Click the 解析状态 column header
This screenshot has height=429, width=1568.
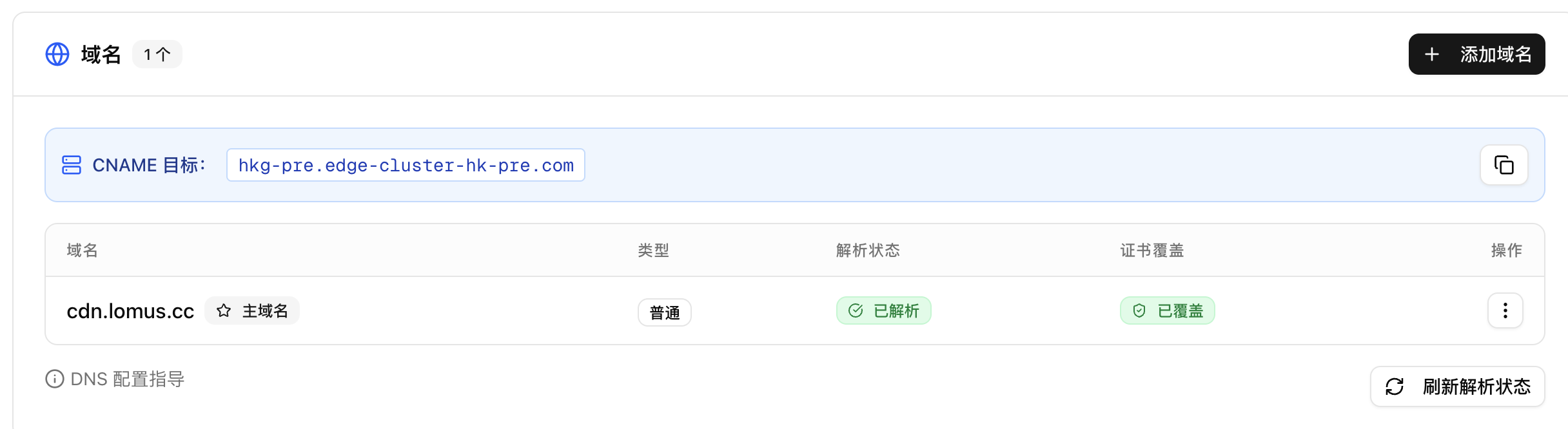868,250
